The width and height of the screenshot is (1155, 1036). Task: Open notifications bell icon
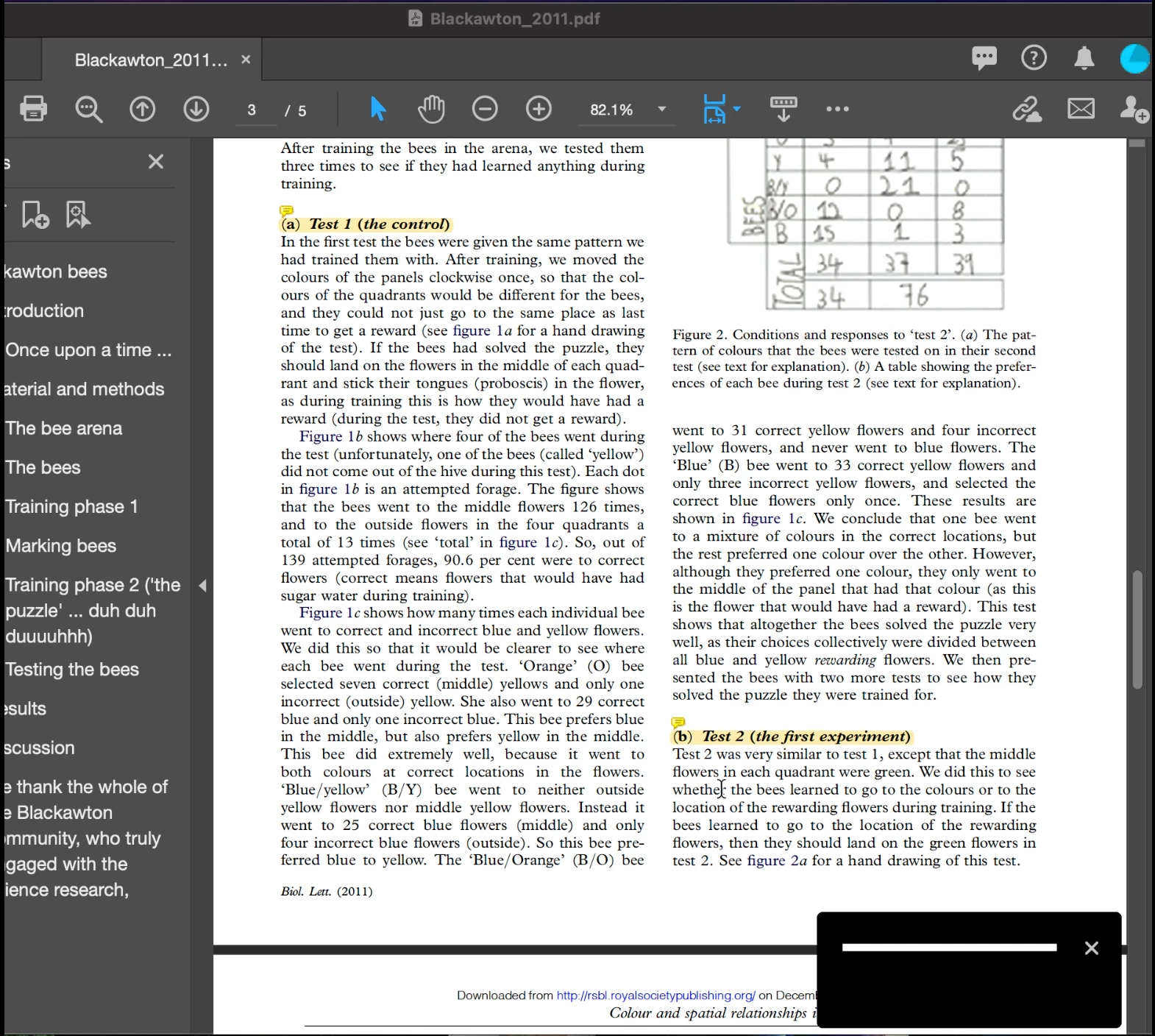[x=1084, y=57]
